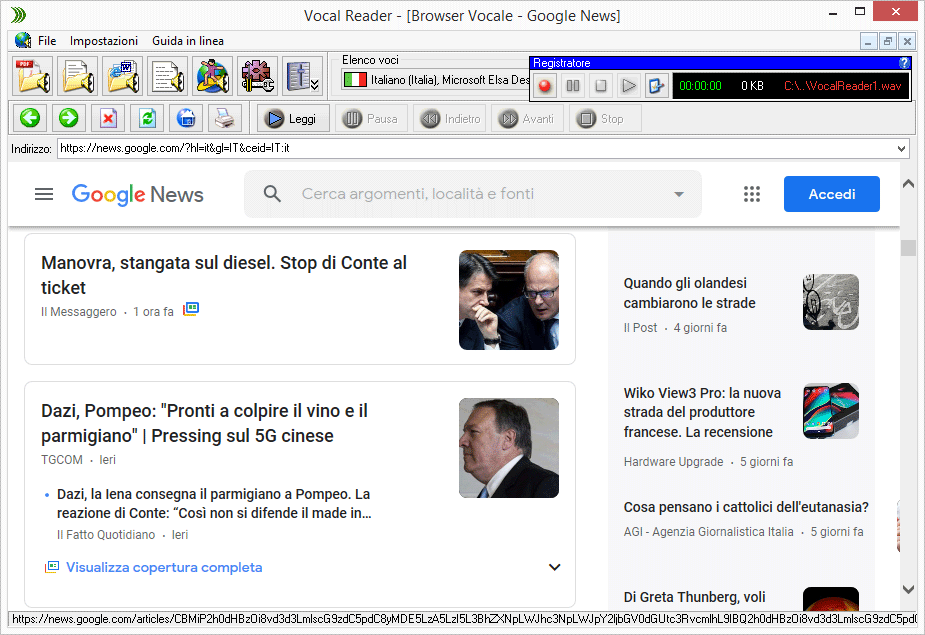
Task: Click the Google News logo
Action: tap(137, 194)
